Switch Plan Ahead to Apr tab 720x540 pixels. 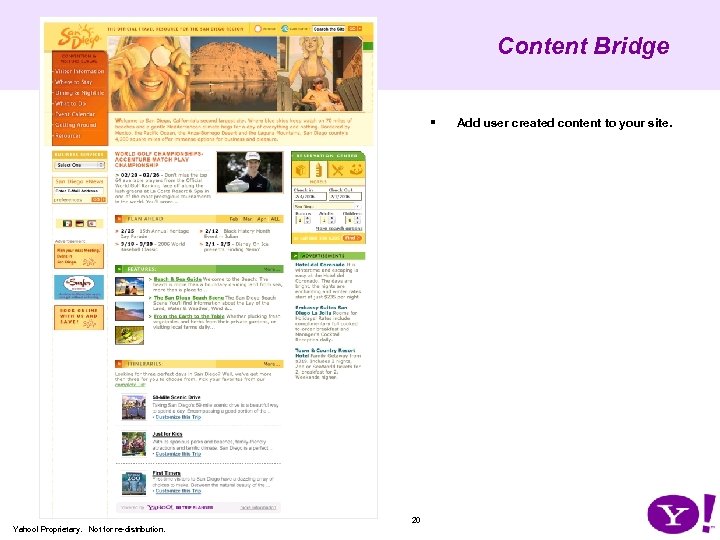261,219
